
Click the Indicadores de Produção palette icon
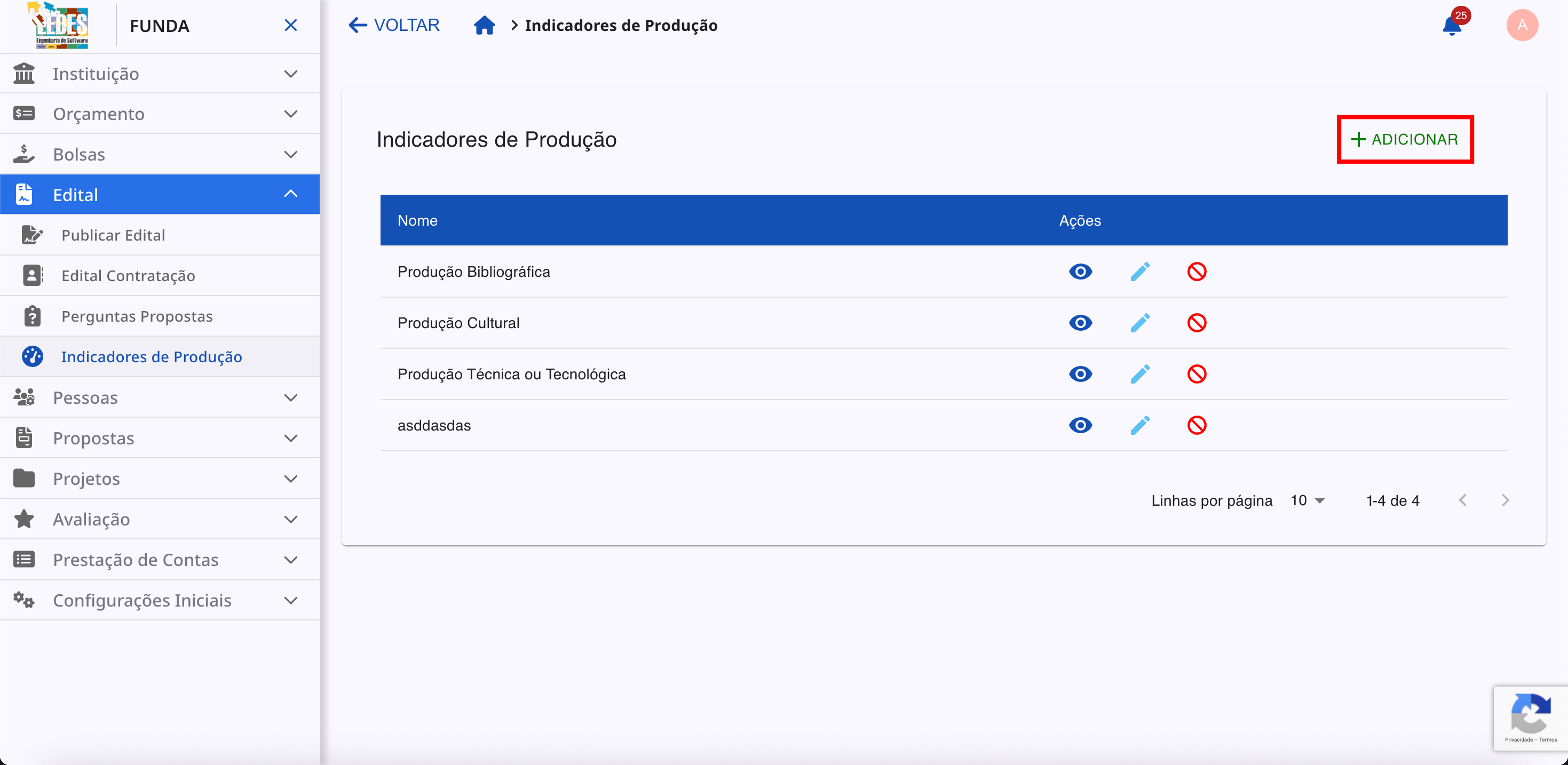(x=32, y=357)
